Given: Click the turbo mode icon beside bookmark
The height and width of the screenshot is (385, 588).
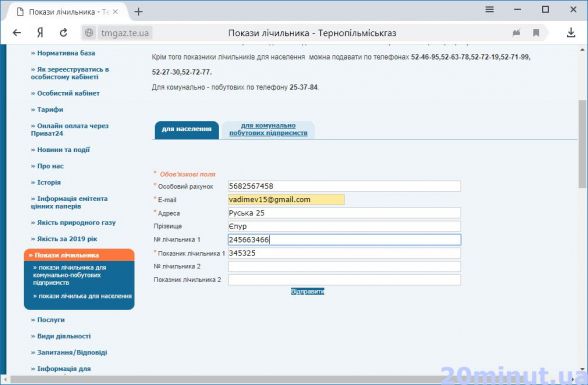Looking at the screenshot, I should [516, 33].
